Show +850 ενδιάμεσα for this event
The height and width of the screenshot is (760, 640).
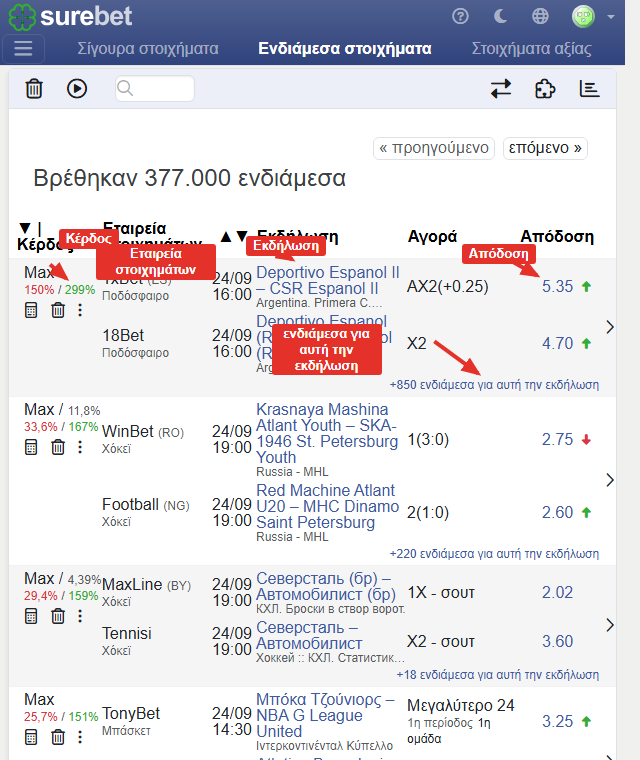(494, 385)
